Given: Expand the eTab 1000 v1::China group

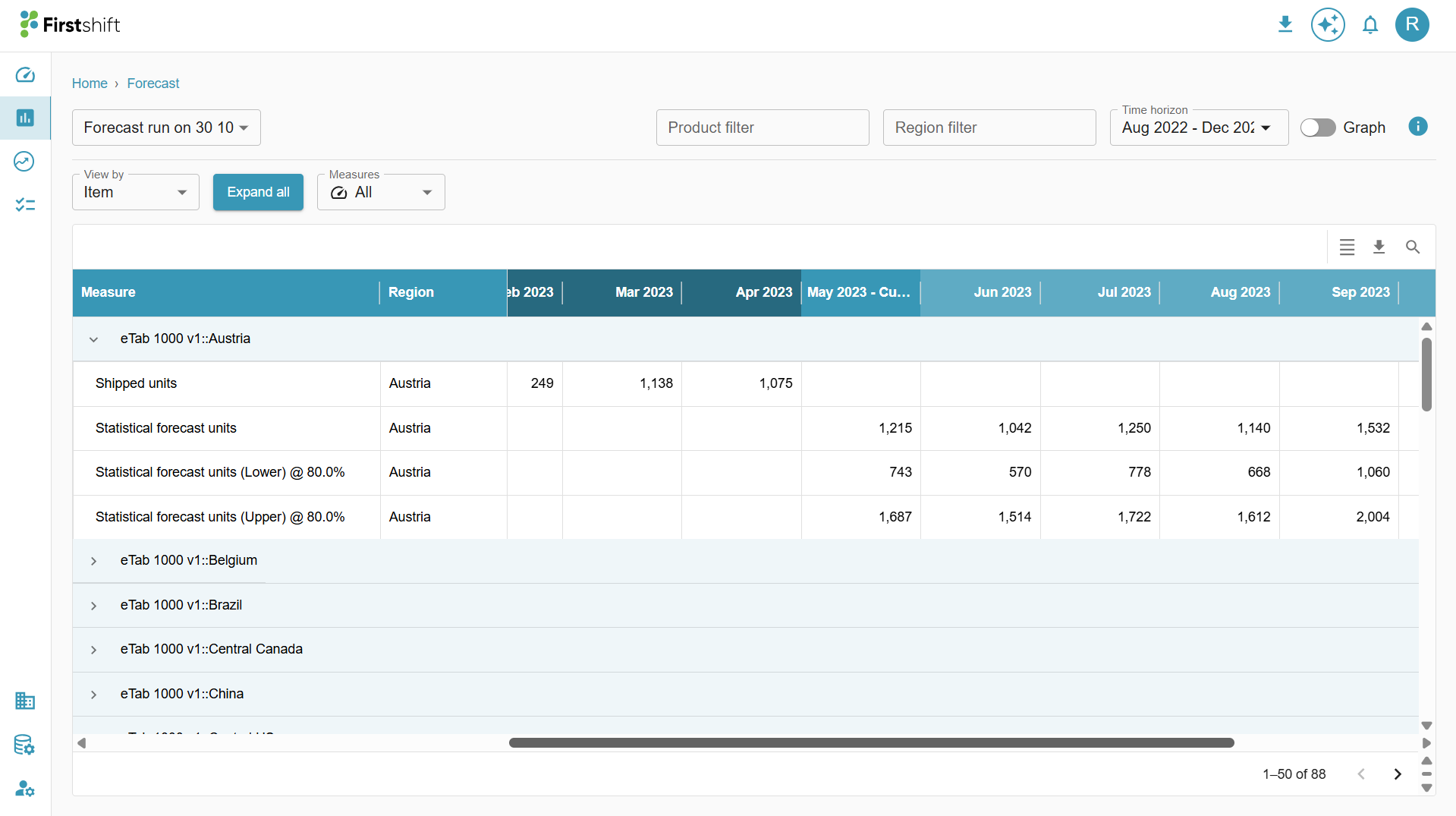Looking at the screenshot, I should pos(93,695).
